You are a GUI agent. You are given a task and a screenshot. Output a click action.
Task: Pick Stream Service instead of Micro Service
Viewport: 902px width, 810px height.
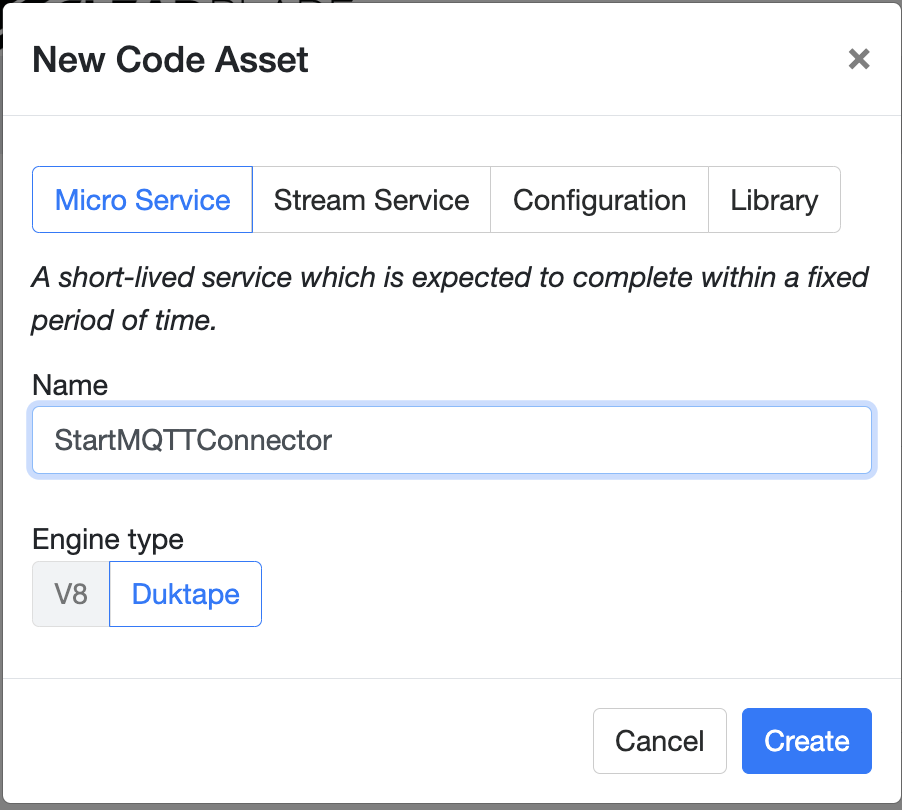[371, 199]
